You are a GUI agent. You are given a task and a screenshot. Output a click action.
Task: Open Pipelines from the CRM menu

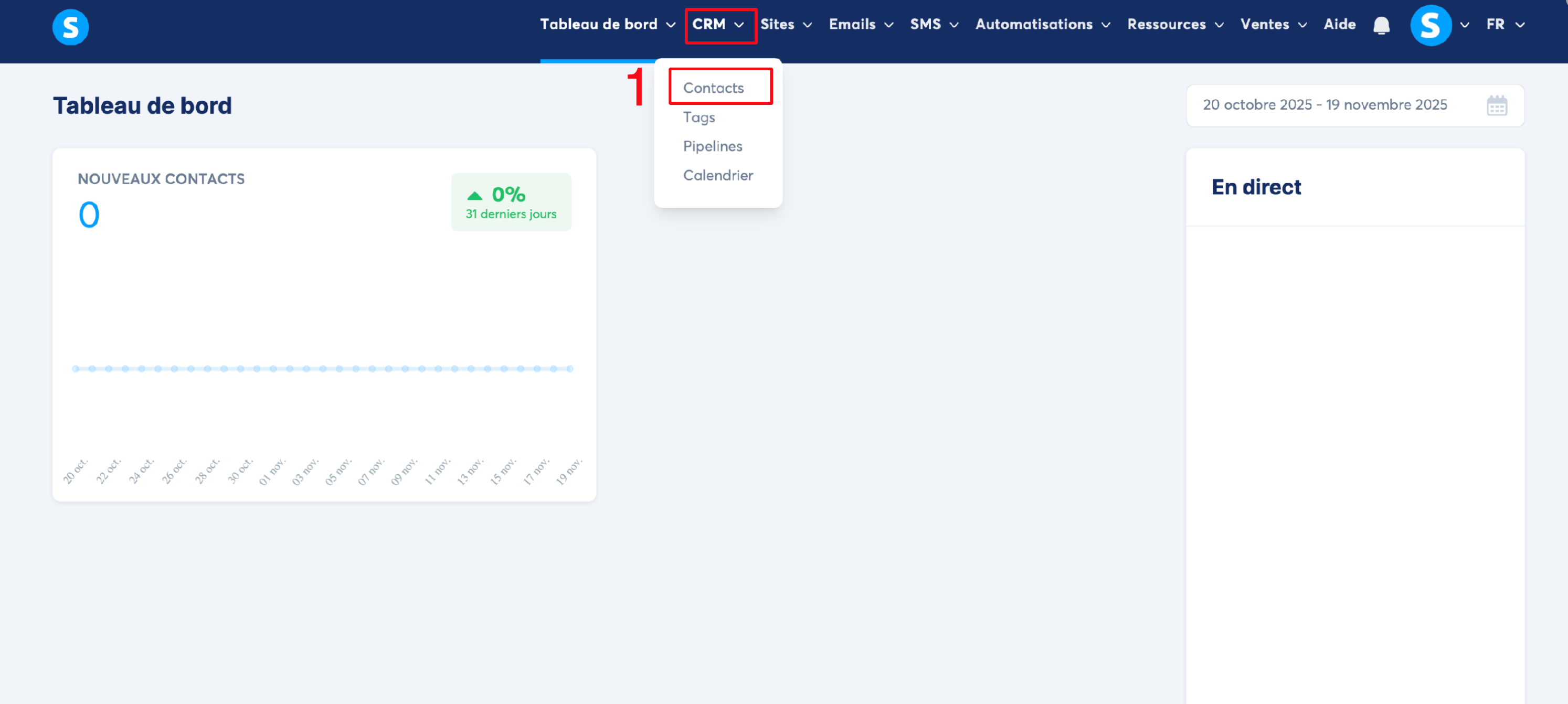[712, 146]
